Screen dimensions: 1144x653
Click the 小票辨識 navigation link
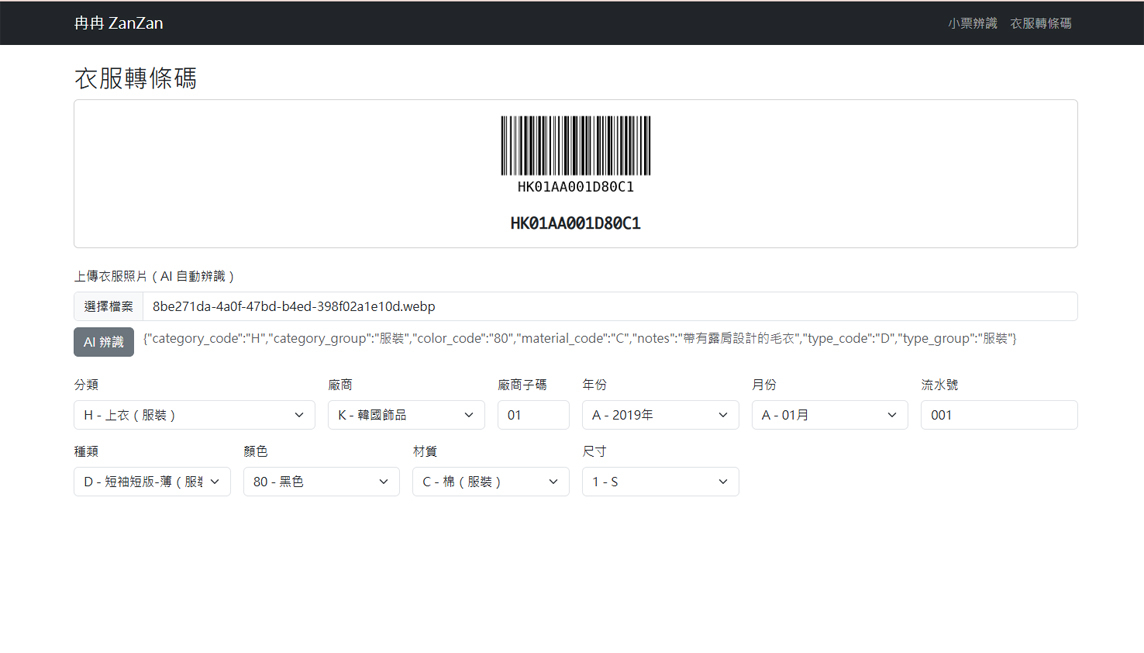(973, 23)
